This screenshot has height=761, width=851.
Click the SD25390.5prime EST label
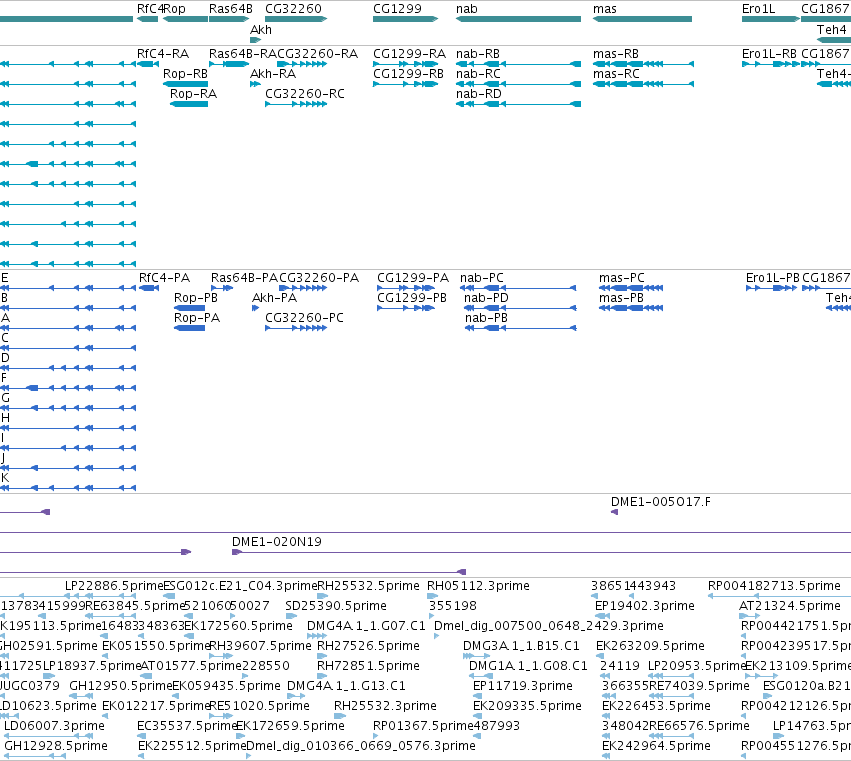click(336, 606)
